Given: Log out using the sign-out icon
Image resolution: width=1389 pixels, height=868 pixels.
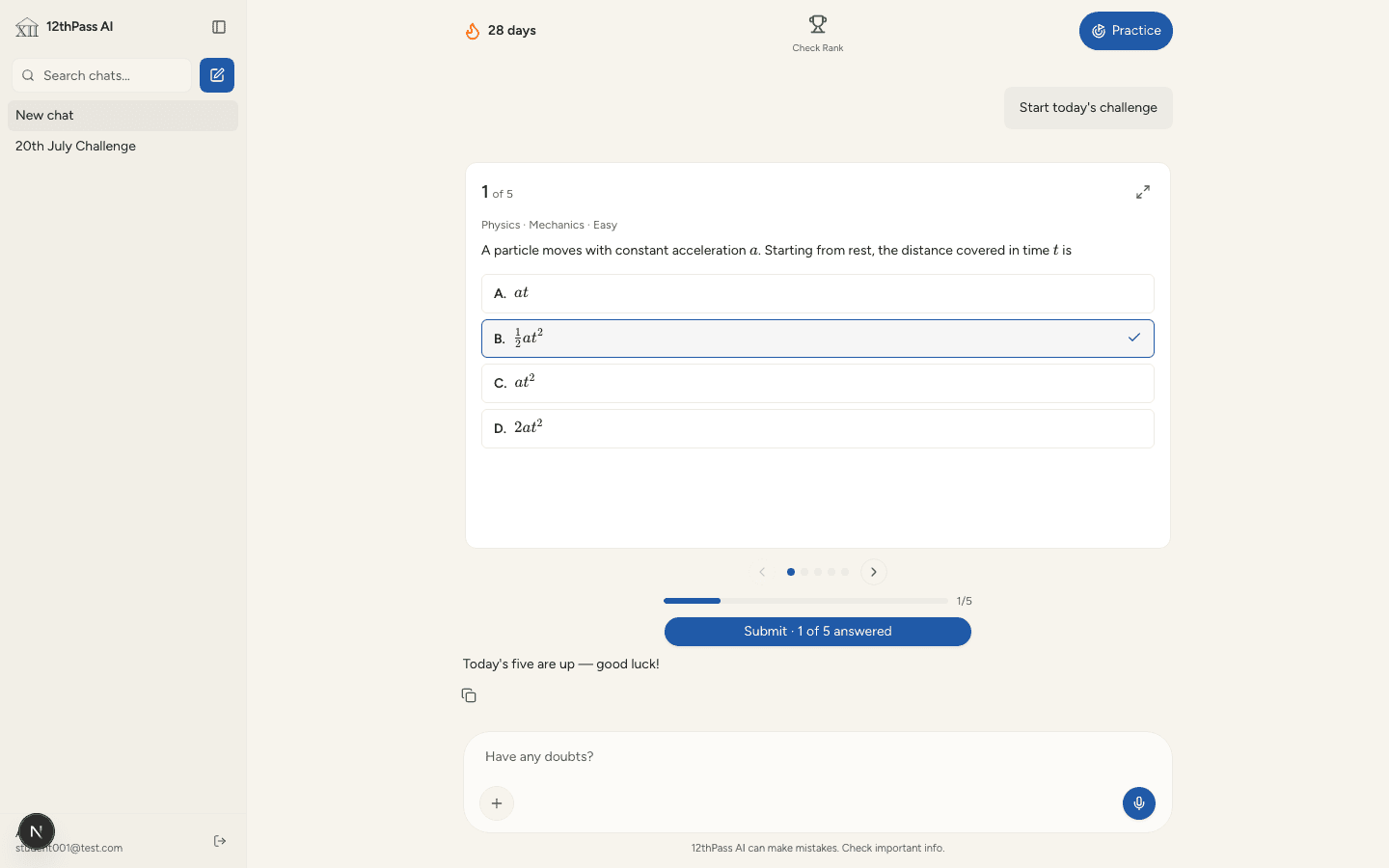Looking at the screenshot, I should click(220, 841).
